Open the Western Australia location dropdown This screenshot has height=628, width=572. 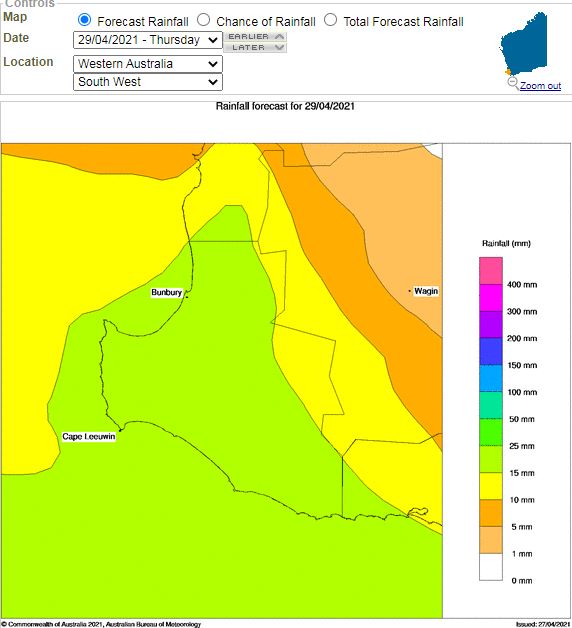(x=148, y=64)
